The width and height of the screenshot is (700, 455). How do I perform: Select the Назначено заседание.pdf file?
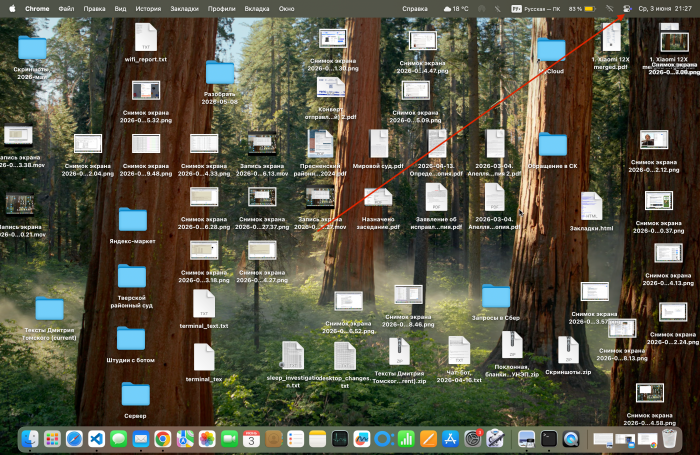coord(378,209)
